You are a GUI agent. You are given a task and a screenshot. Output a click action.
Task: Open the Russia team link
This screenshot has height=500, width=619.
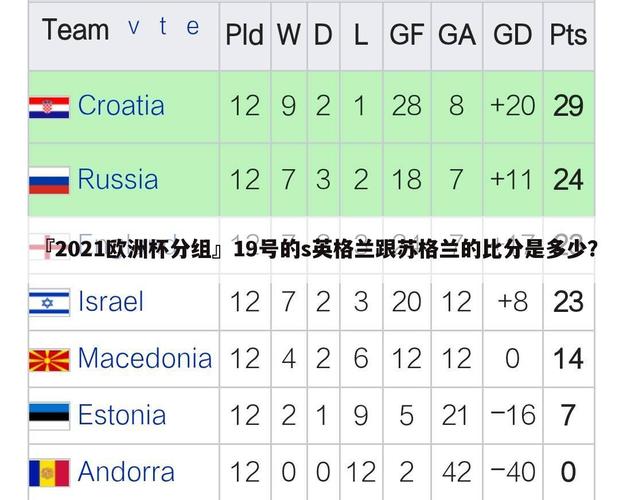point(118,179)
